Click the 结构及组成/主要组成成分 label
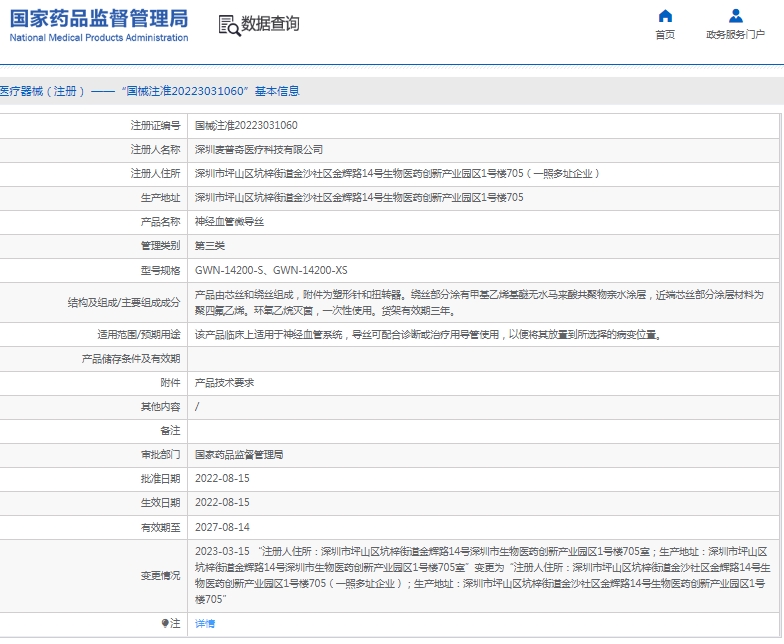 124,302
